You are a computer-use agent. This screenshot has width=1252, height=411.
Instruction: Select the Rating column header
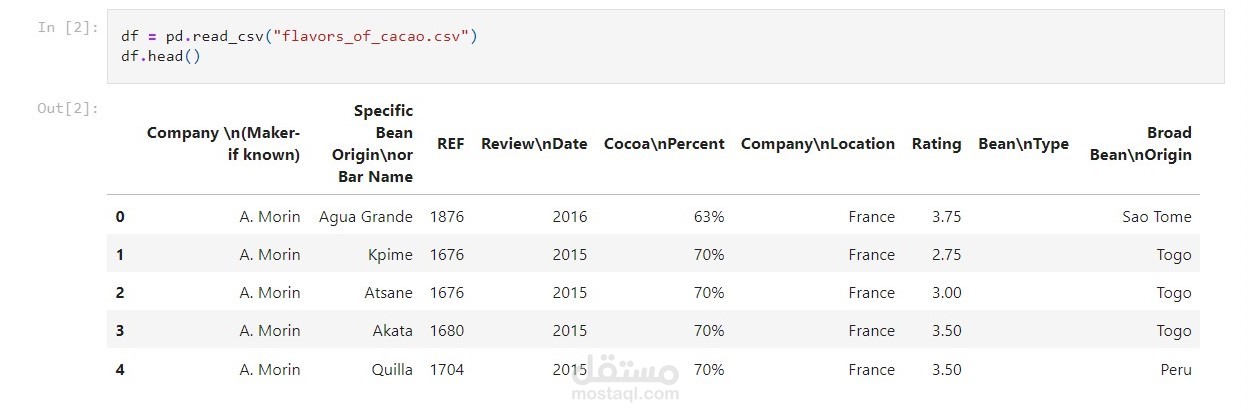tap(936, 143)
